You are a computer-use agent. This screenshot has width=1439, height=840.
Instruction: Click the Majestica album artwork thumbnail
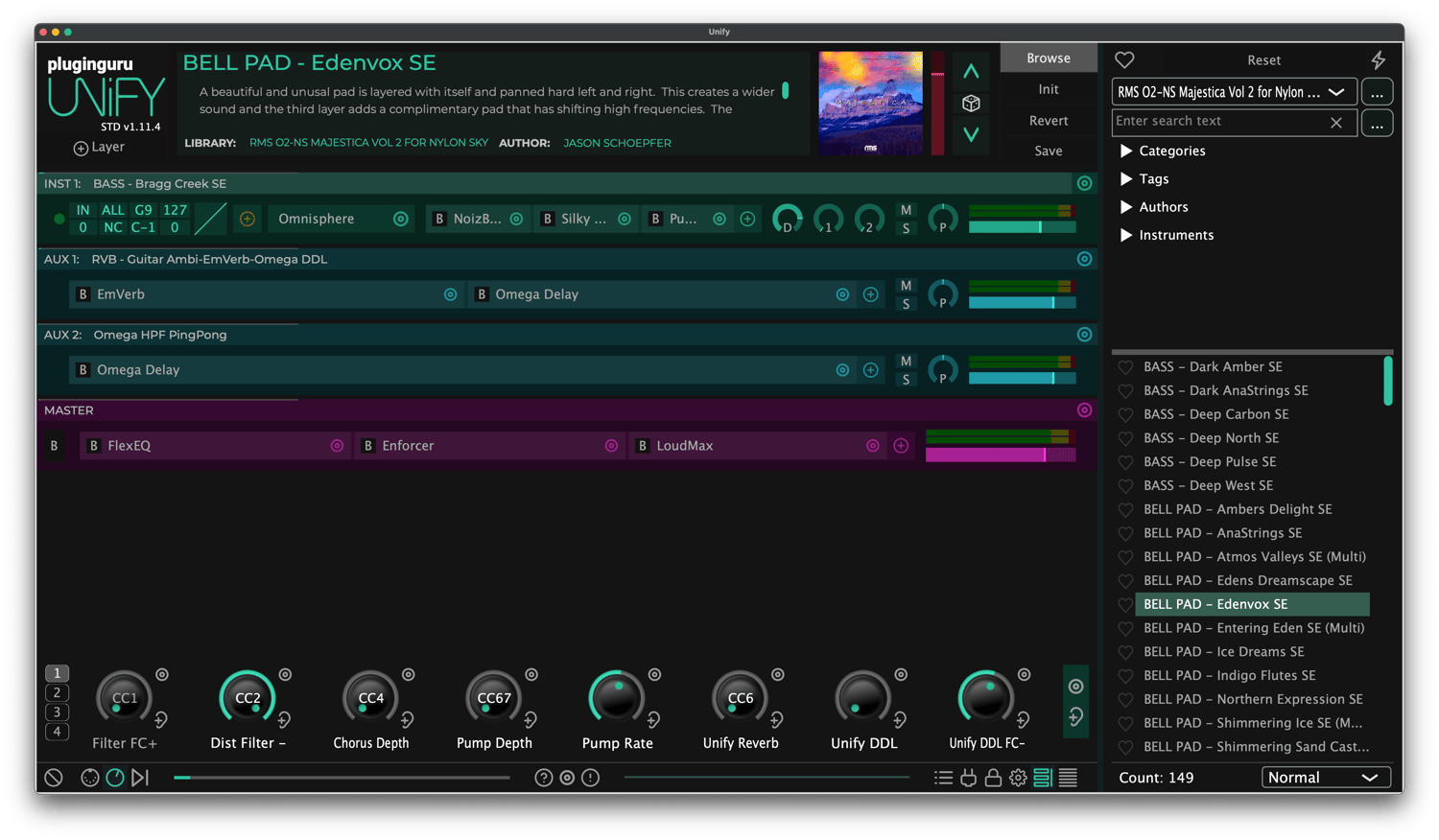tap(870, 103)
